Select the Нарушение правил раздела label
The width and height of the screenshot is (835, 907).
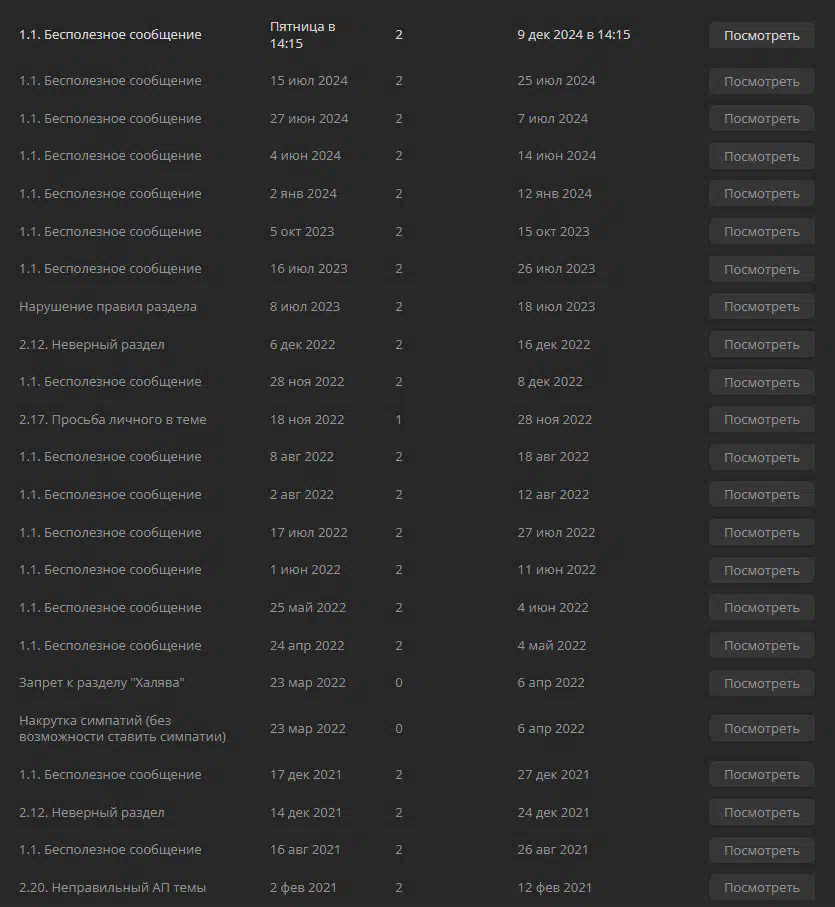tap(108, 307)
